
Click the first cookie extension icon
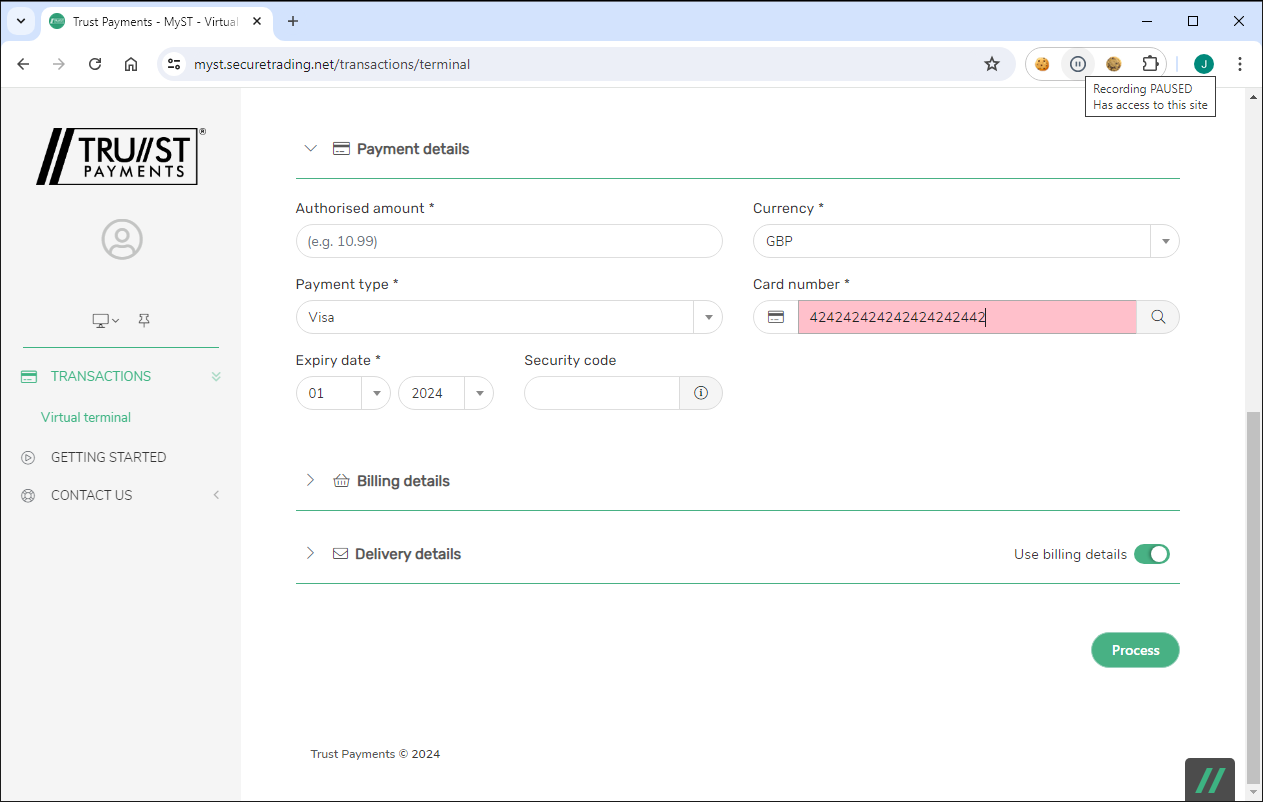tap(1042, 64)
